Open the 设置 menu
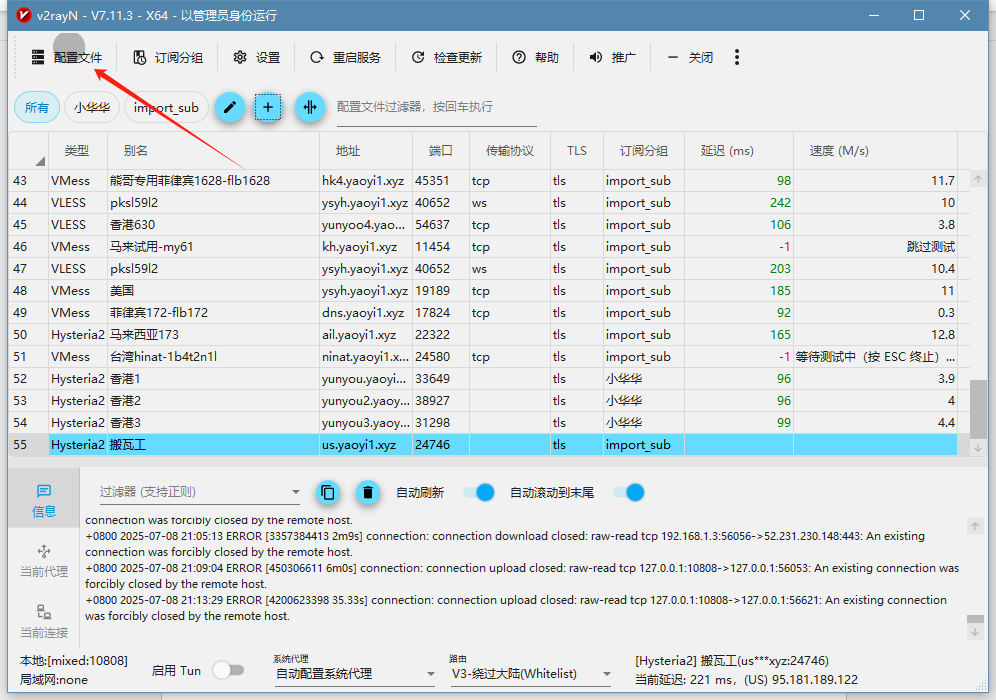The image size is (996, 700). click(257, 58)
